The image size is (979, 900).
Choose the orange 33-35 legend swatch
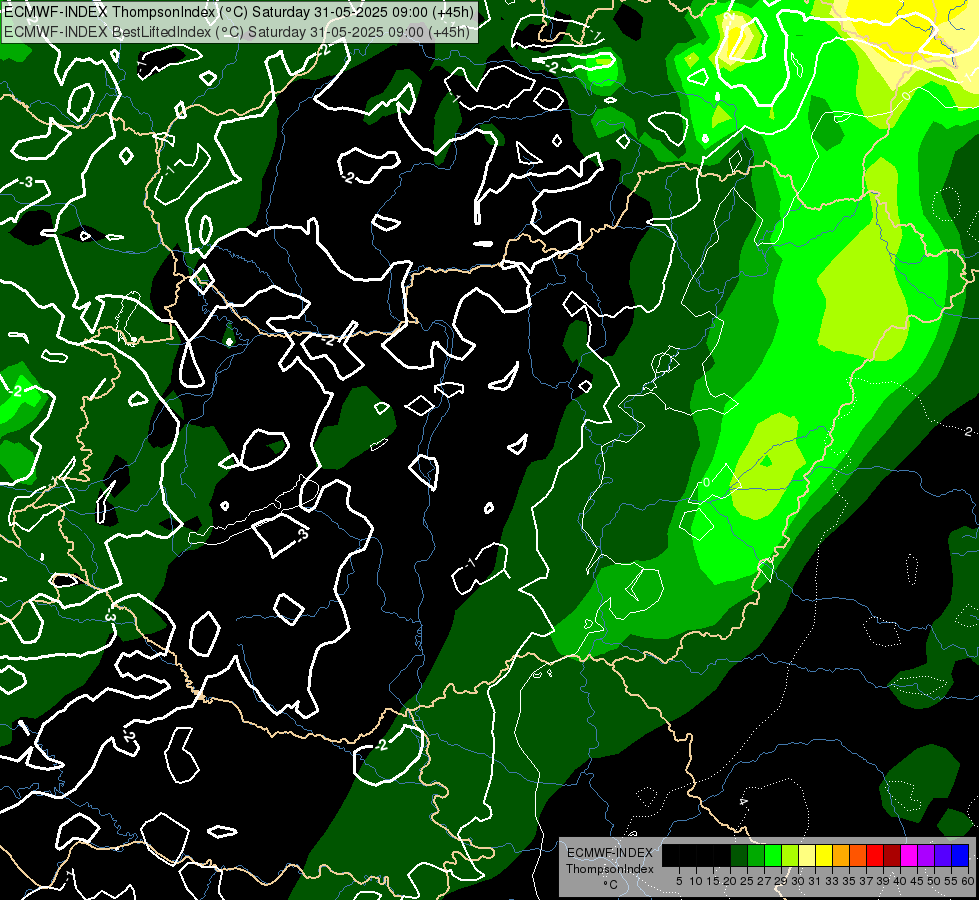(x=841, y=855)
